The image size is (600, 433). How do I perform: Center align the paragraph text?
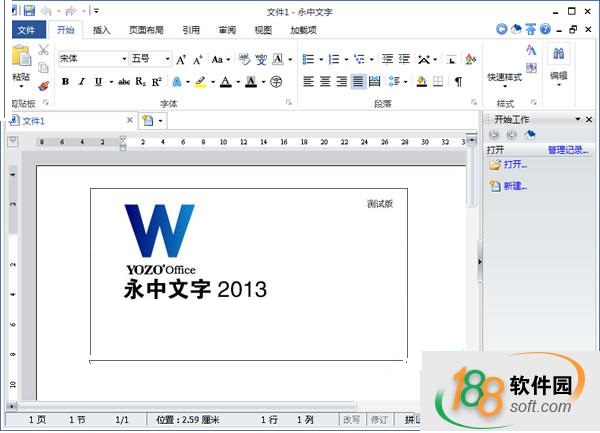[x=325, y=82]
